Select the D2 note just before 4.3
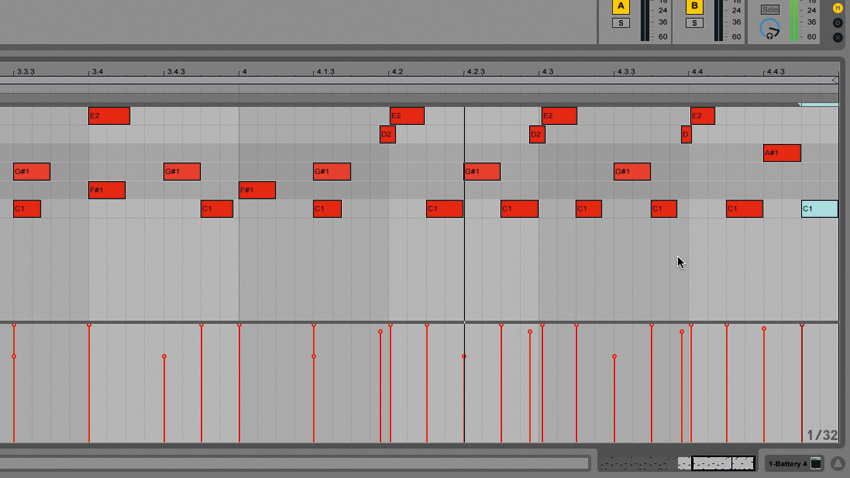850x478 pixels. [537, 134]
